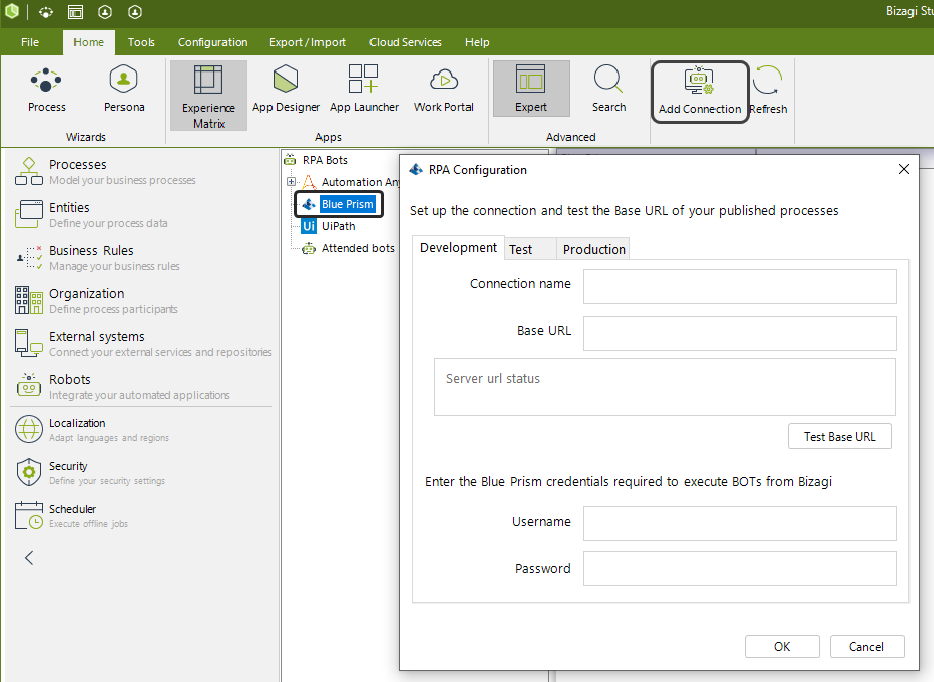Select the RPA Bots root node
The height and width of the screenshot is (682, 934).
point(325,160)
